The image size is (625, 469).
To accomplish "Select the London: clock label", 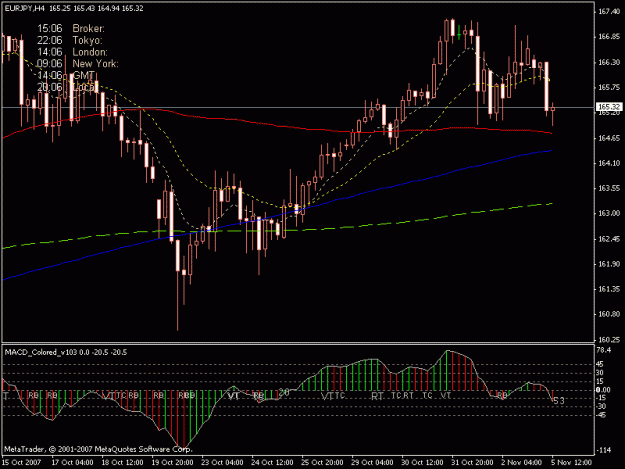I will click(90, 52).
